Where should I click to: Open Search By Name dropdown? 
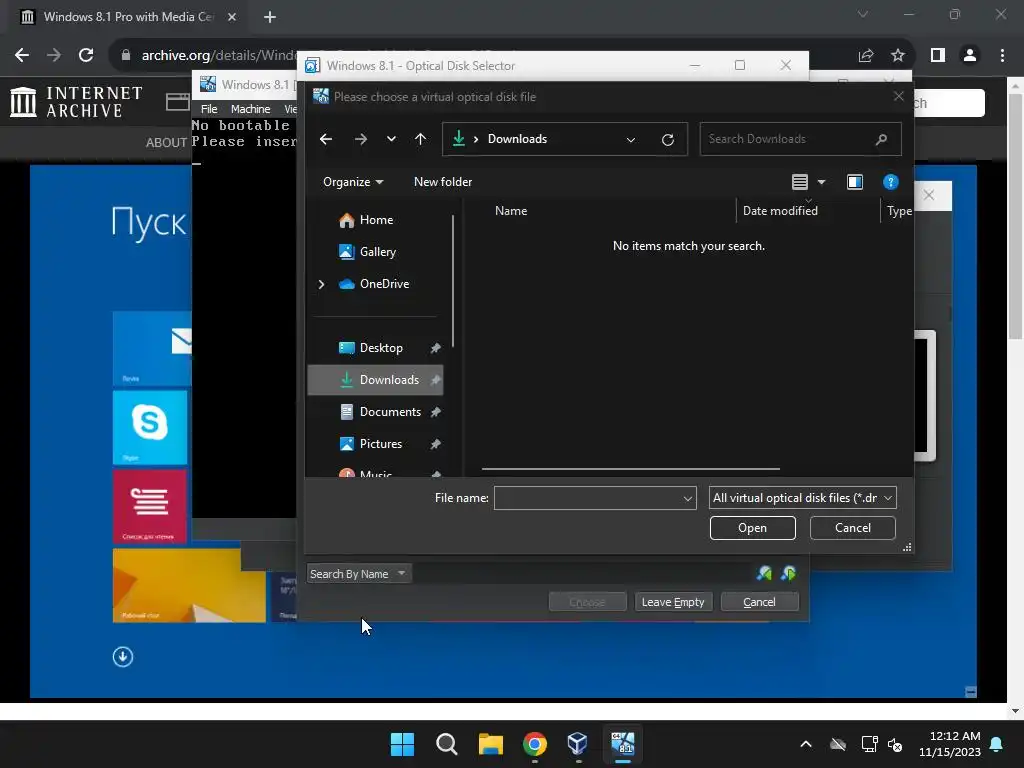[x=359, y=574]
